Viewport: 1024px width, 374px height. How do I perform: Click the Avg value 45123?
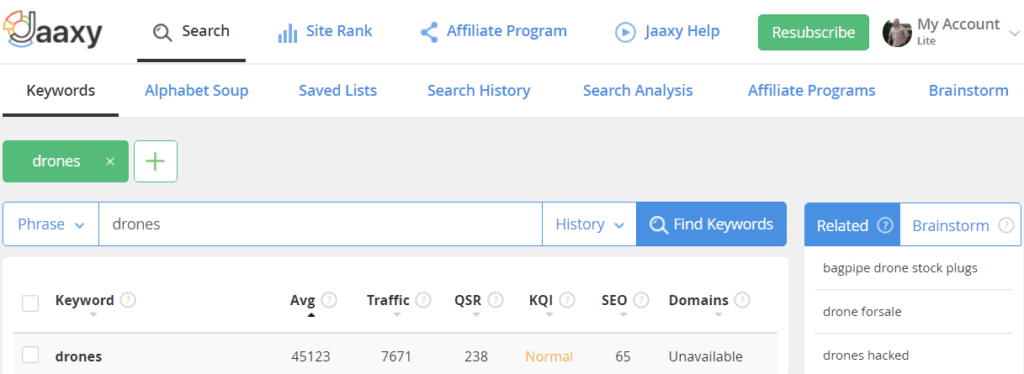coord(311,356)
